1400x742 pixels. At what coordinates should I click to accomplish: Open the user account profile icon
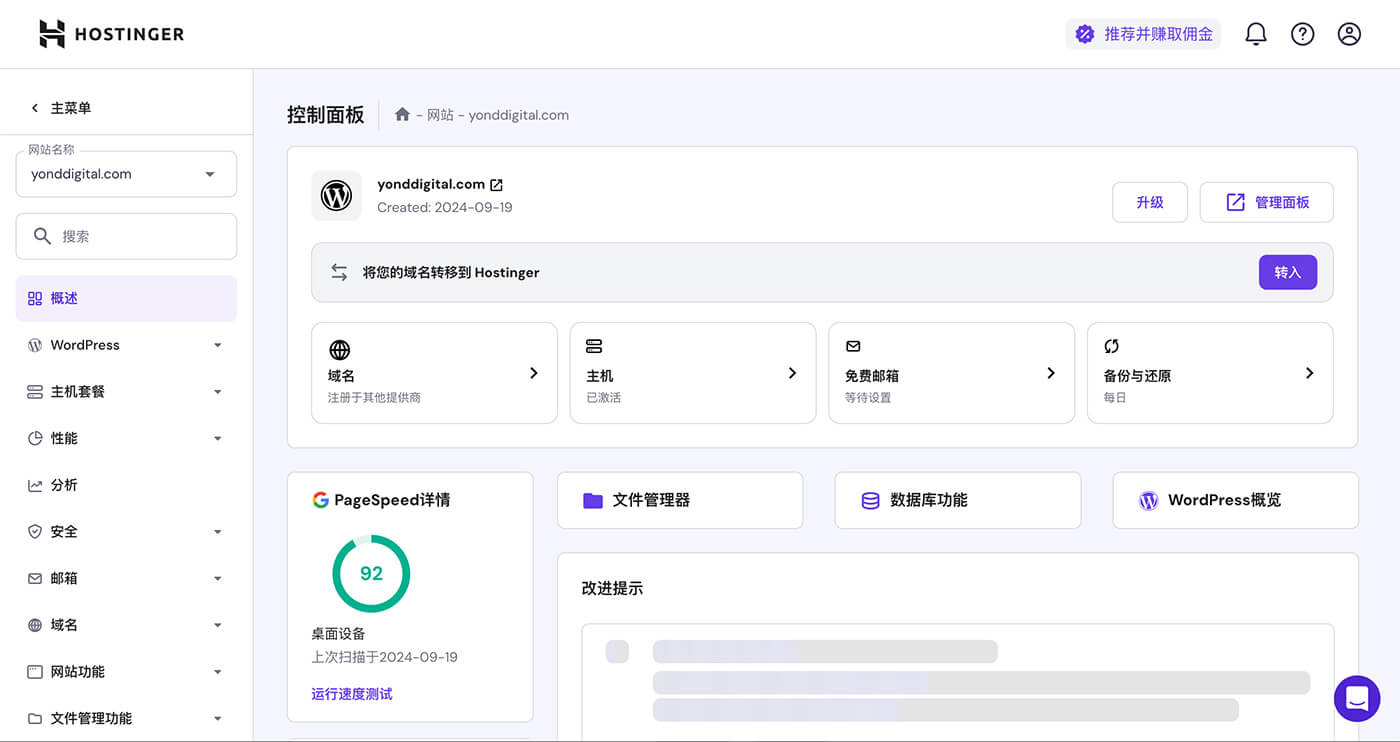pos(1349,34)
